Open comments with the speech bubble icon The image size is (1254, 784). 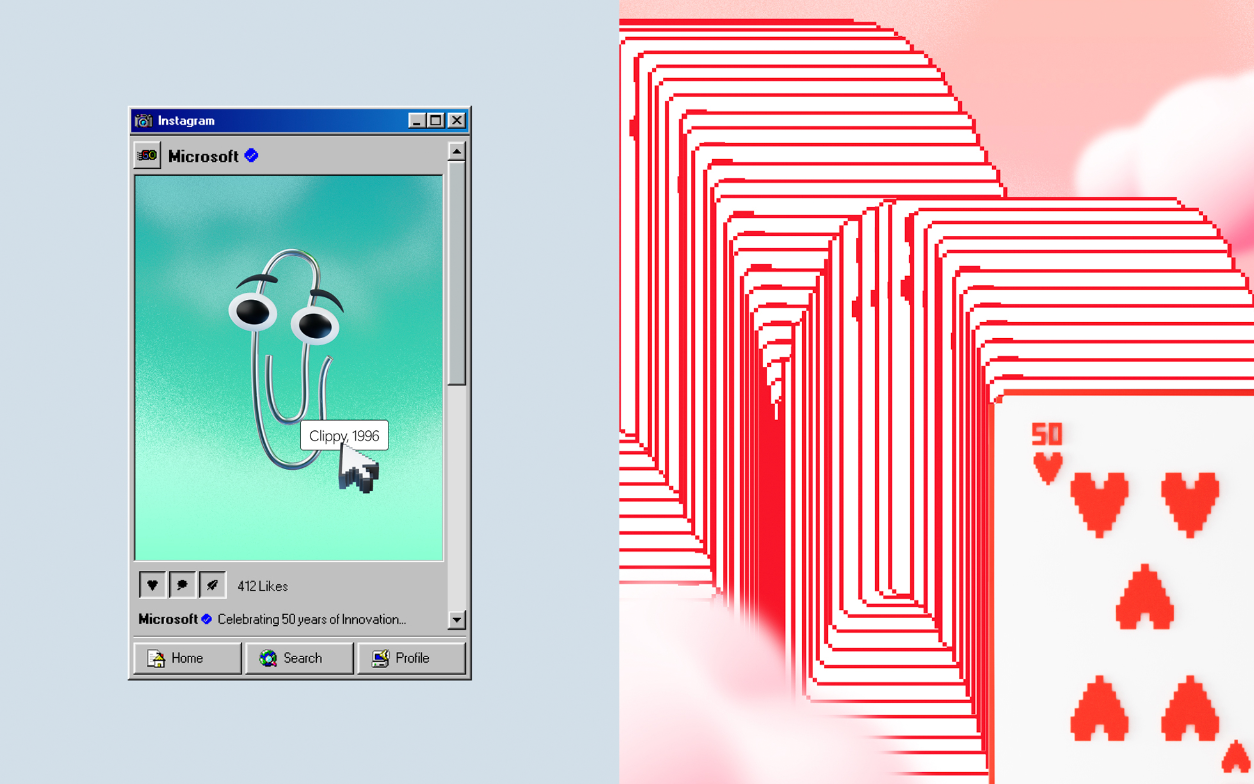182,585
